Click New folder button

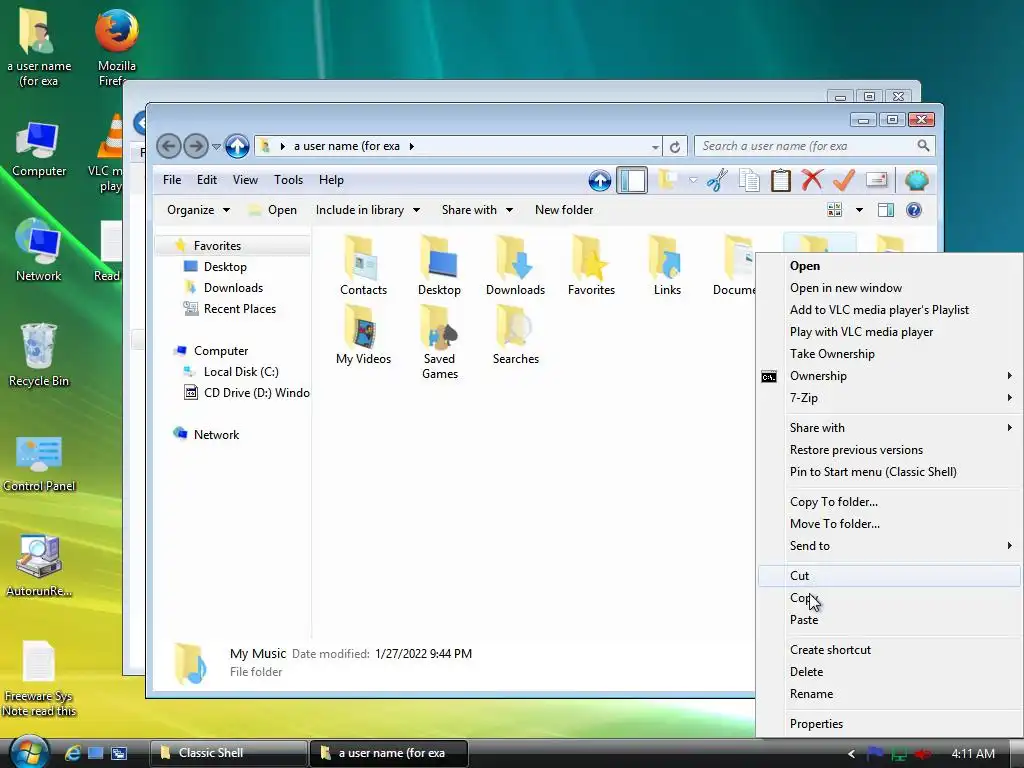(564, 210)
